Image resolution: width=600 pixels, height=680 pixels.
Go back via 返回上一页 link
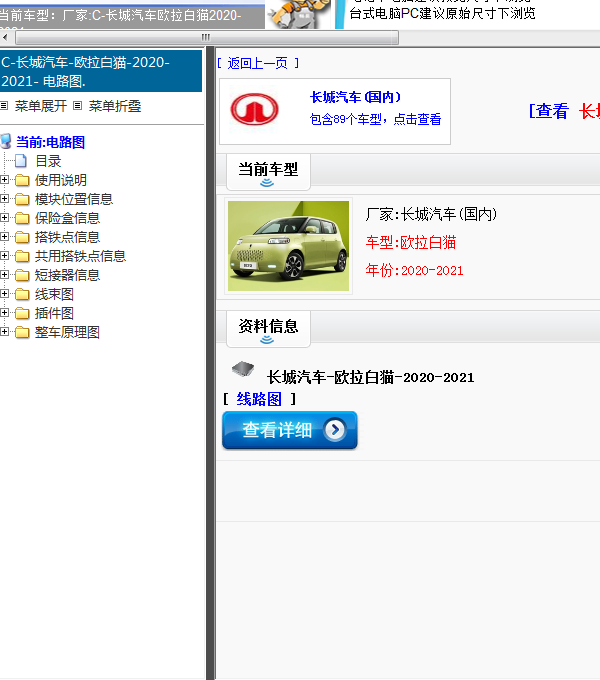pyautogui.click(x=258, y=63)
